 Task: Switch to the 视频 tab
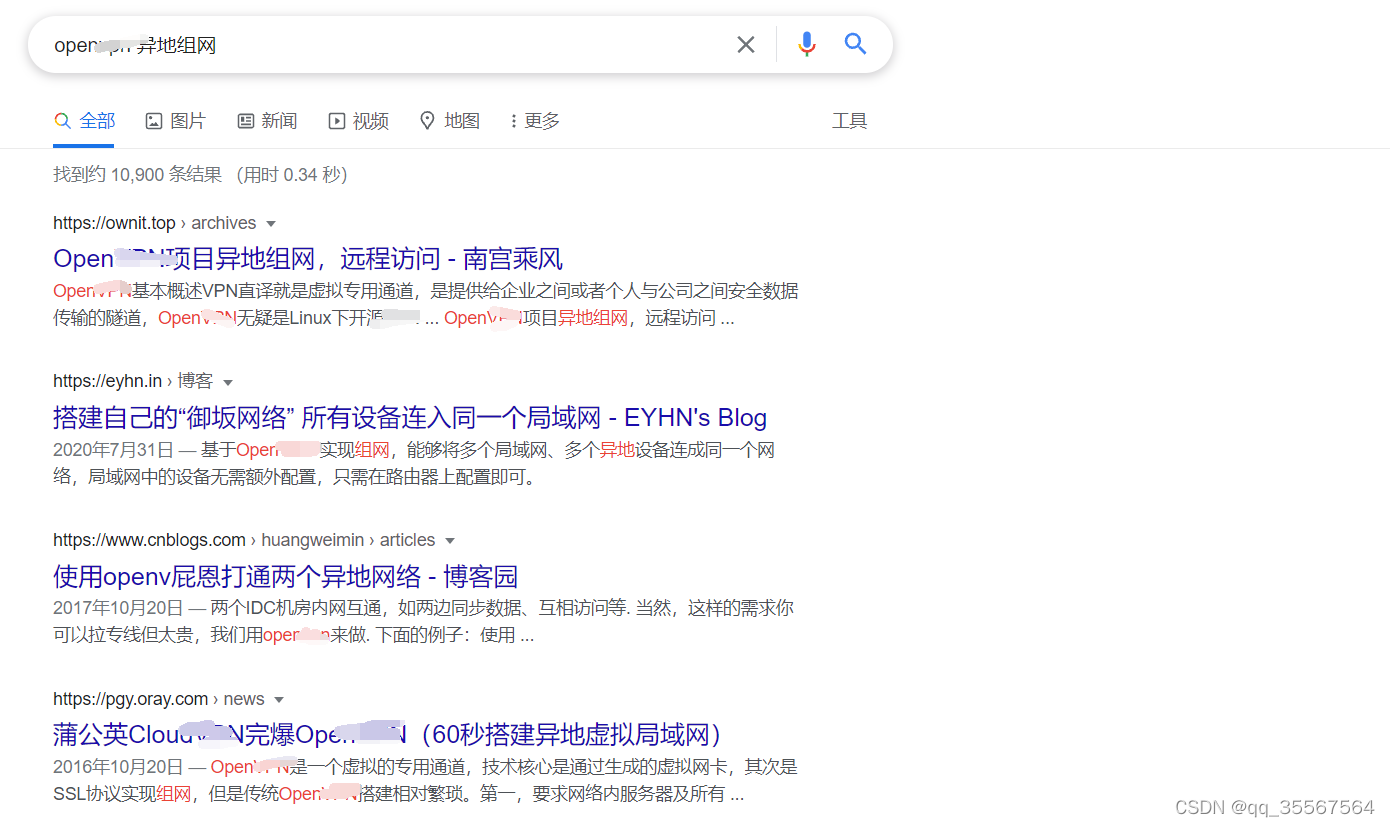359,121
